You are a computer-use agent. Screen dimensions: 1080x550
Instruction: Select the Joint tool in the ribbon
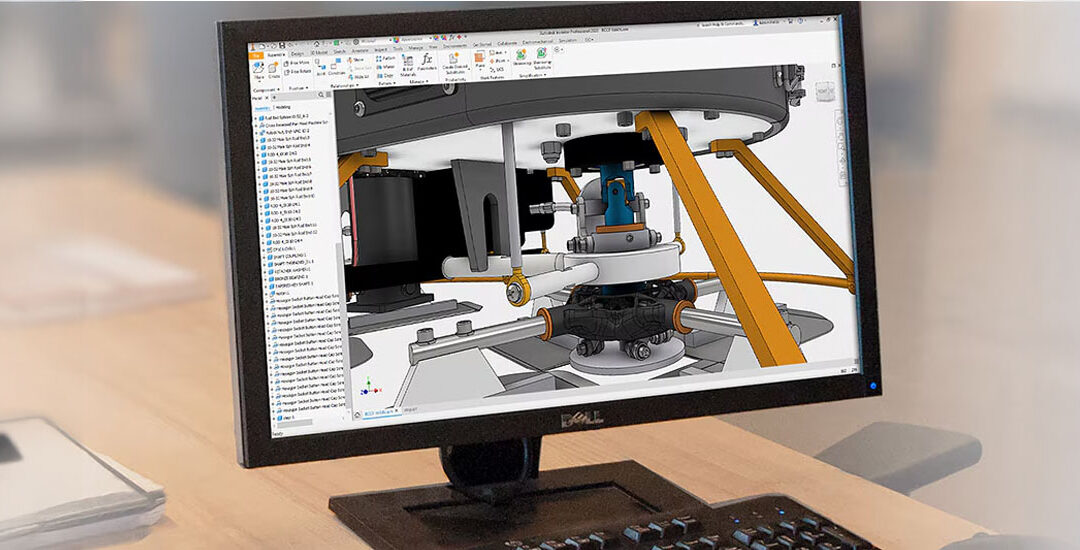click(320, 66)
